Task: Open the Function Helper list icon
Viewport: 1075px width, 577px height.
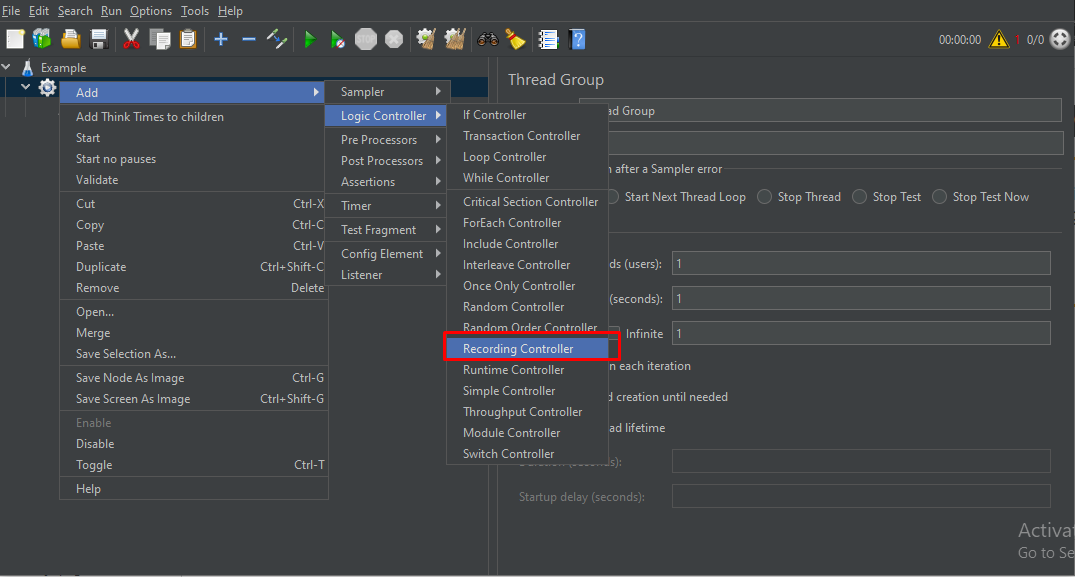Action: 548,39
